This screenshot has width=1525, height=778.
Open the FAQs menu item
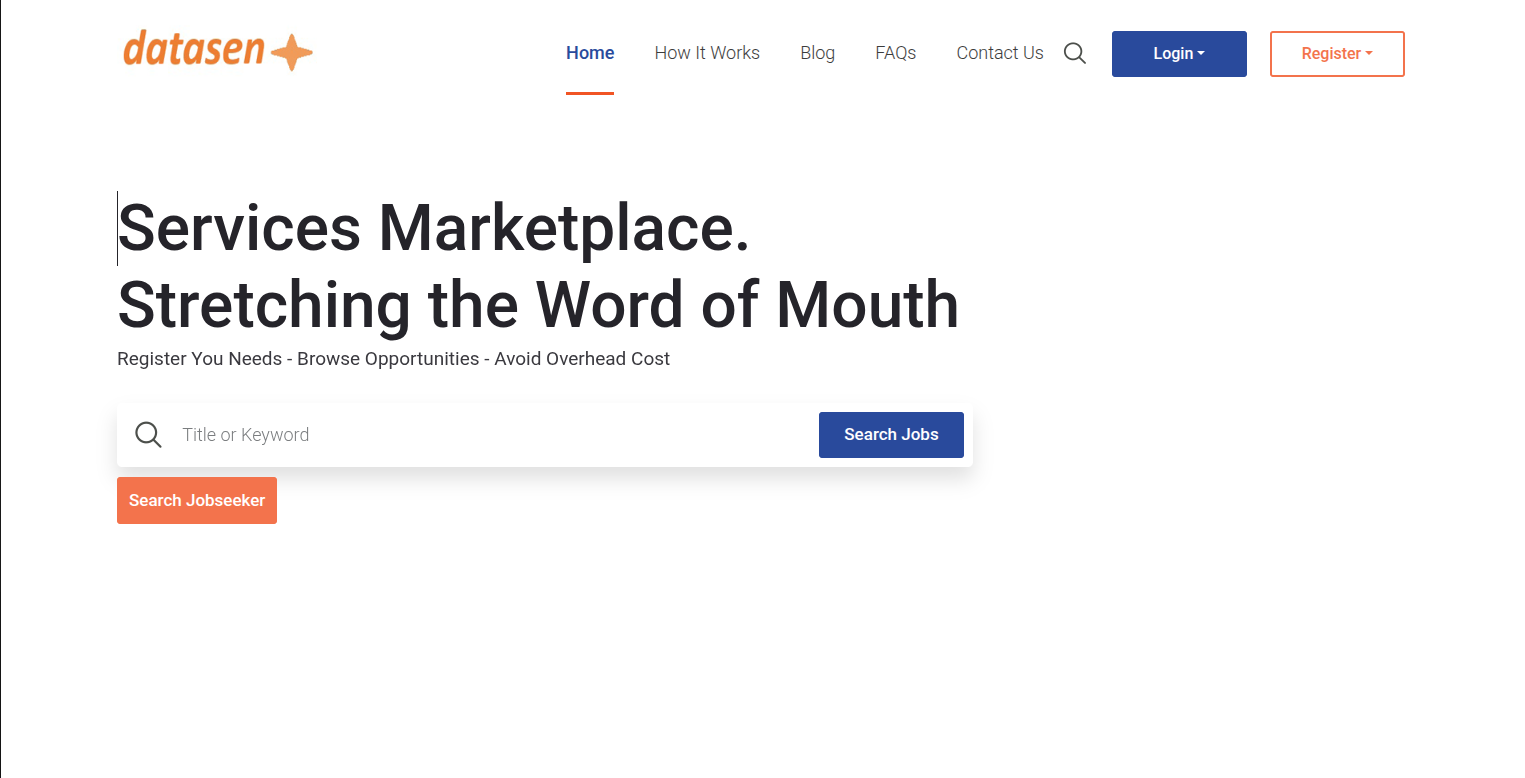pos(895,53)
